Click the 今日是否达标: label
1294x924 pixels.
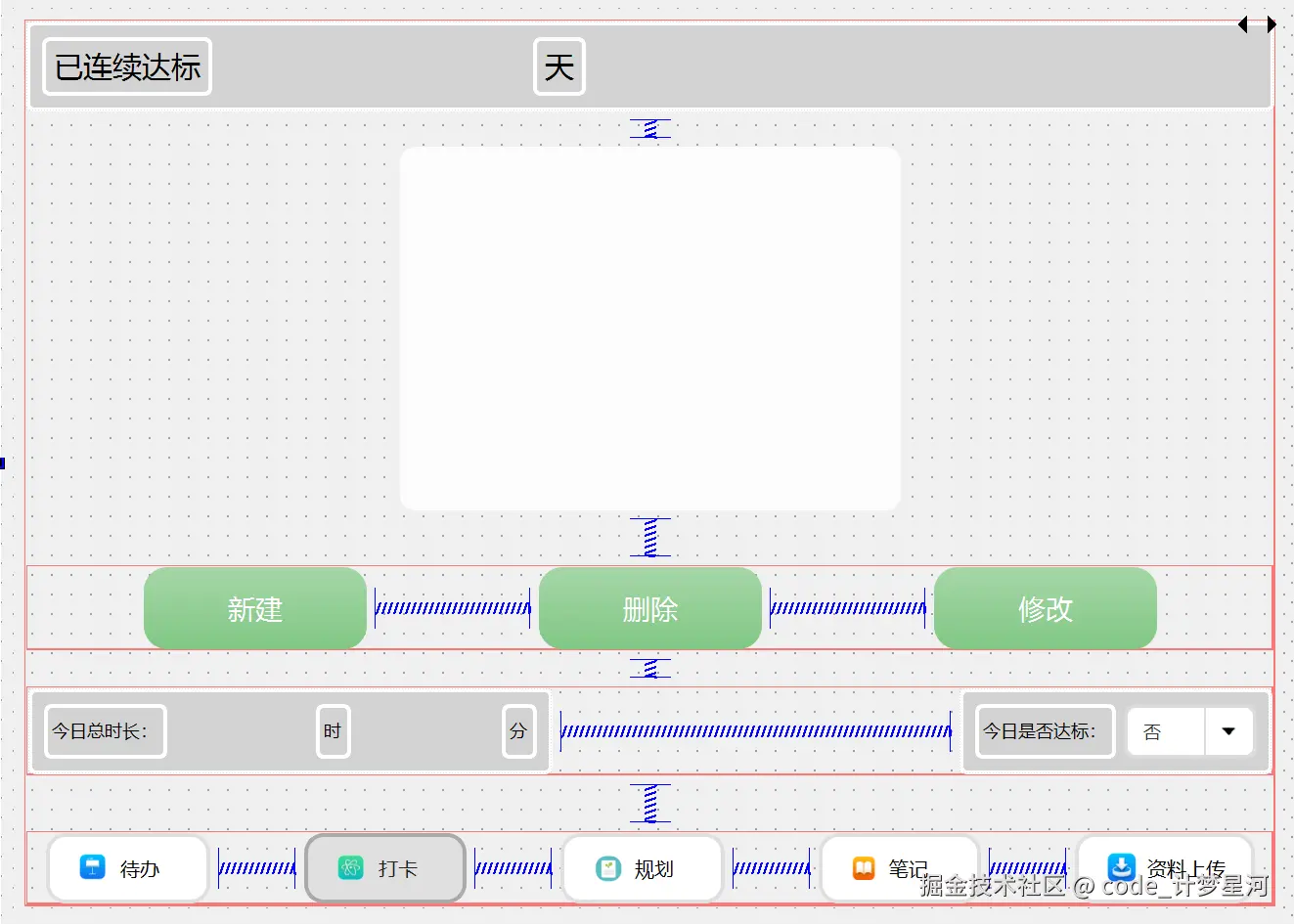click(x=1046, y=731)
